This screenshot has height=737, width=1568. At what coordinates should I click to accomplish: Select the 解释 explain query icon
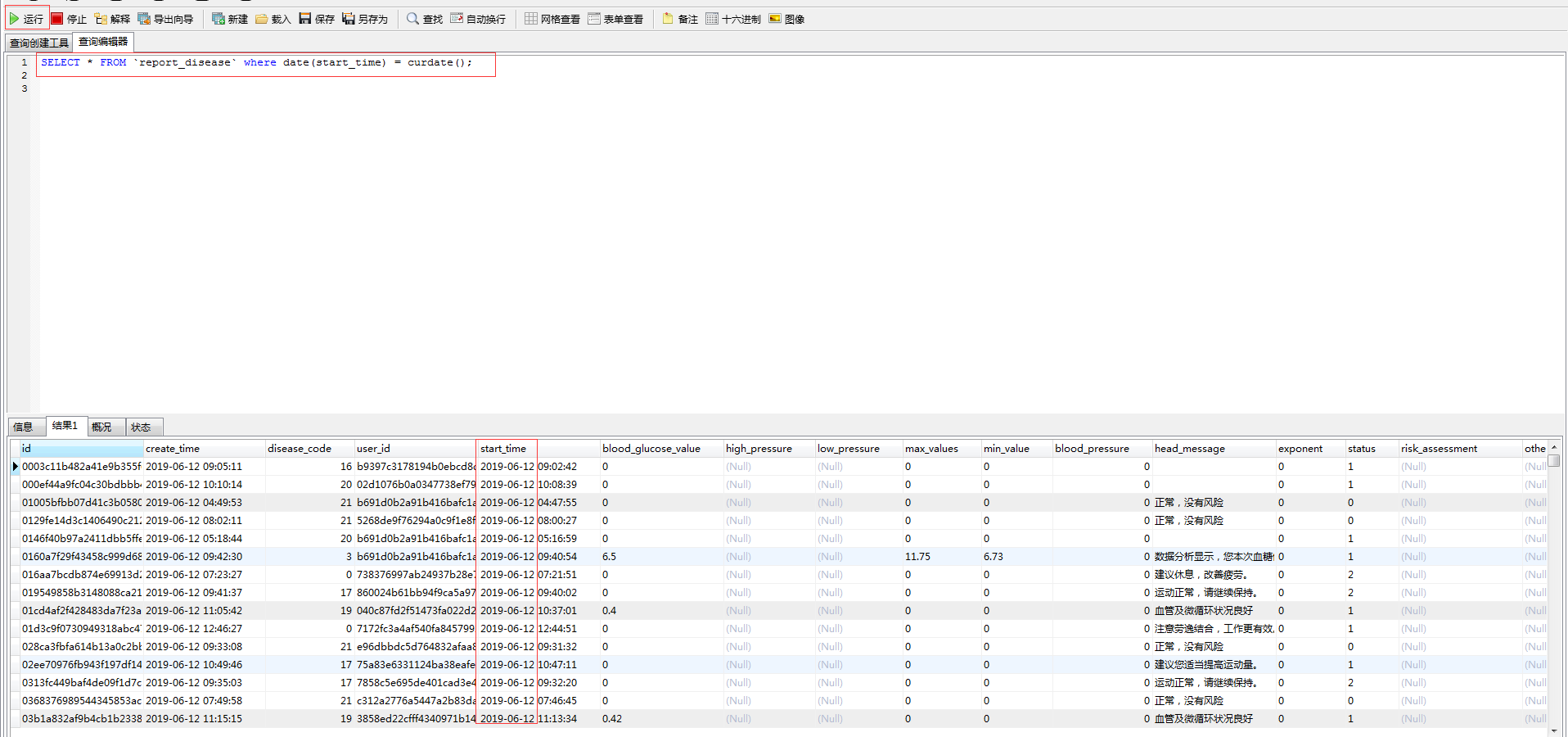(x=112, y=18)
